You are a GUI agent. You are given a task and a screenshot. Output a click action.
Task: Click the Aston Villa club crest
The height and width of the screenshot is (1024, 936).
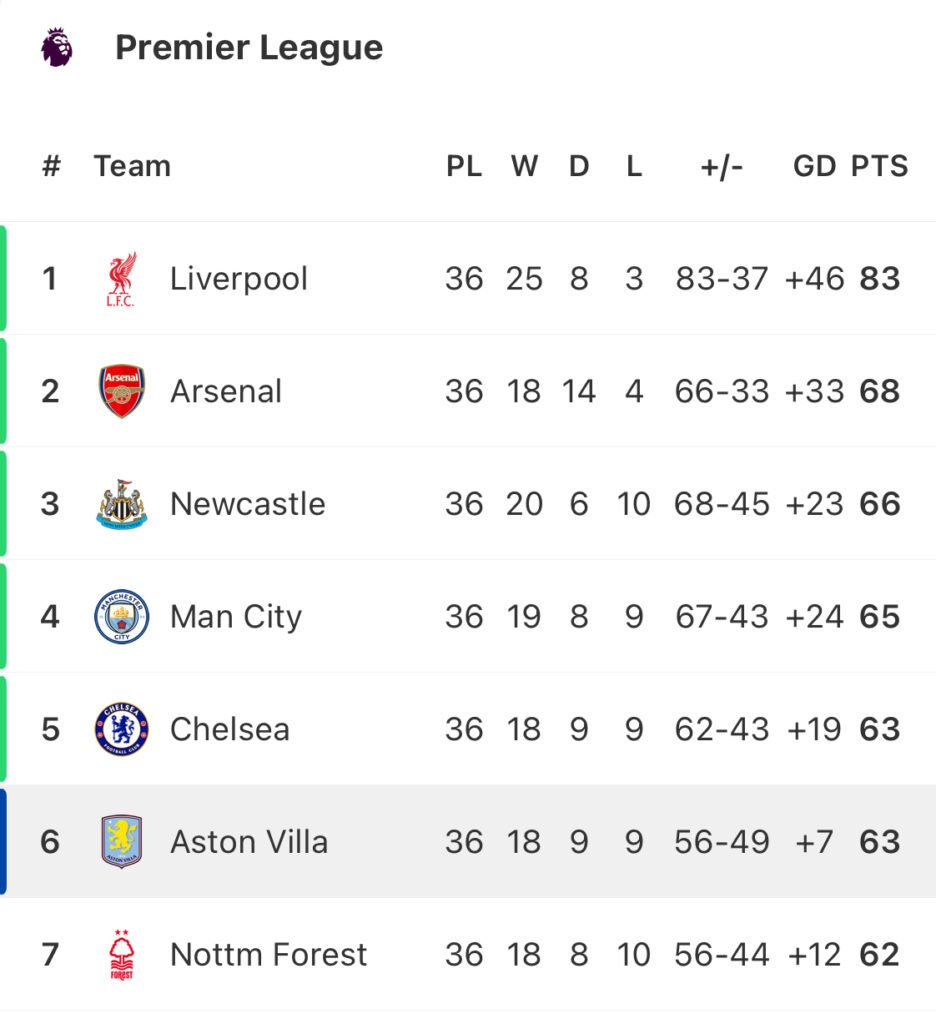[121, 841]
